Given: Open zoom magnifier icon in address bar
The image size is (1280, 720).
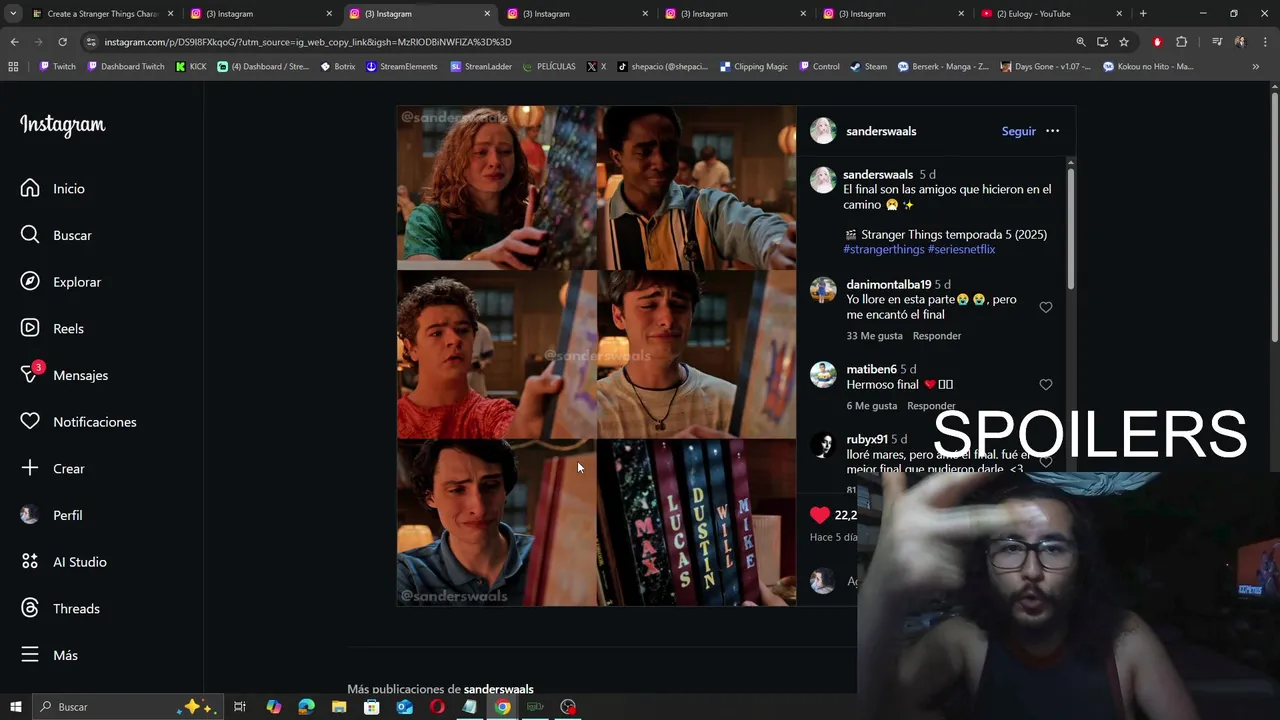Looking at the screenshot, I should [x=1080, y=42].
